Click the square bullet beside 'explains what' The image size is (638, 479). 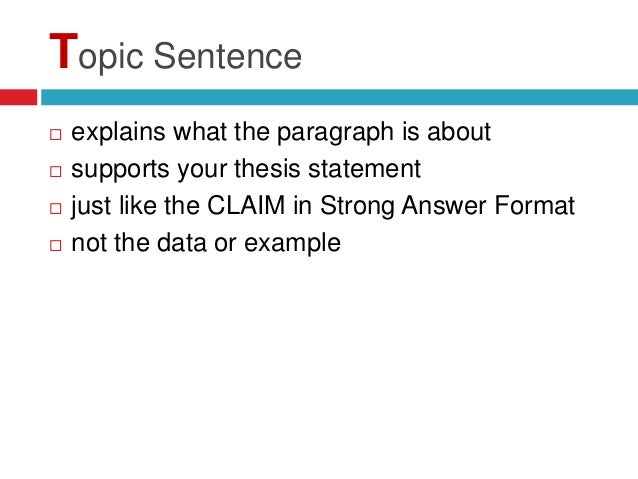(56, 134)
